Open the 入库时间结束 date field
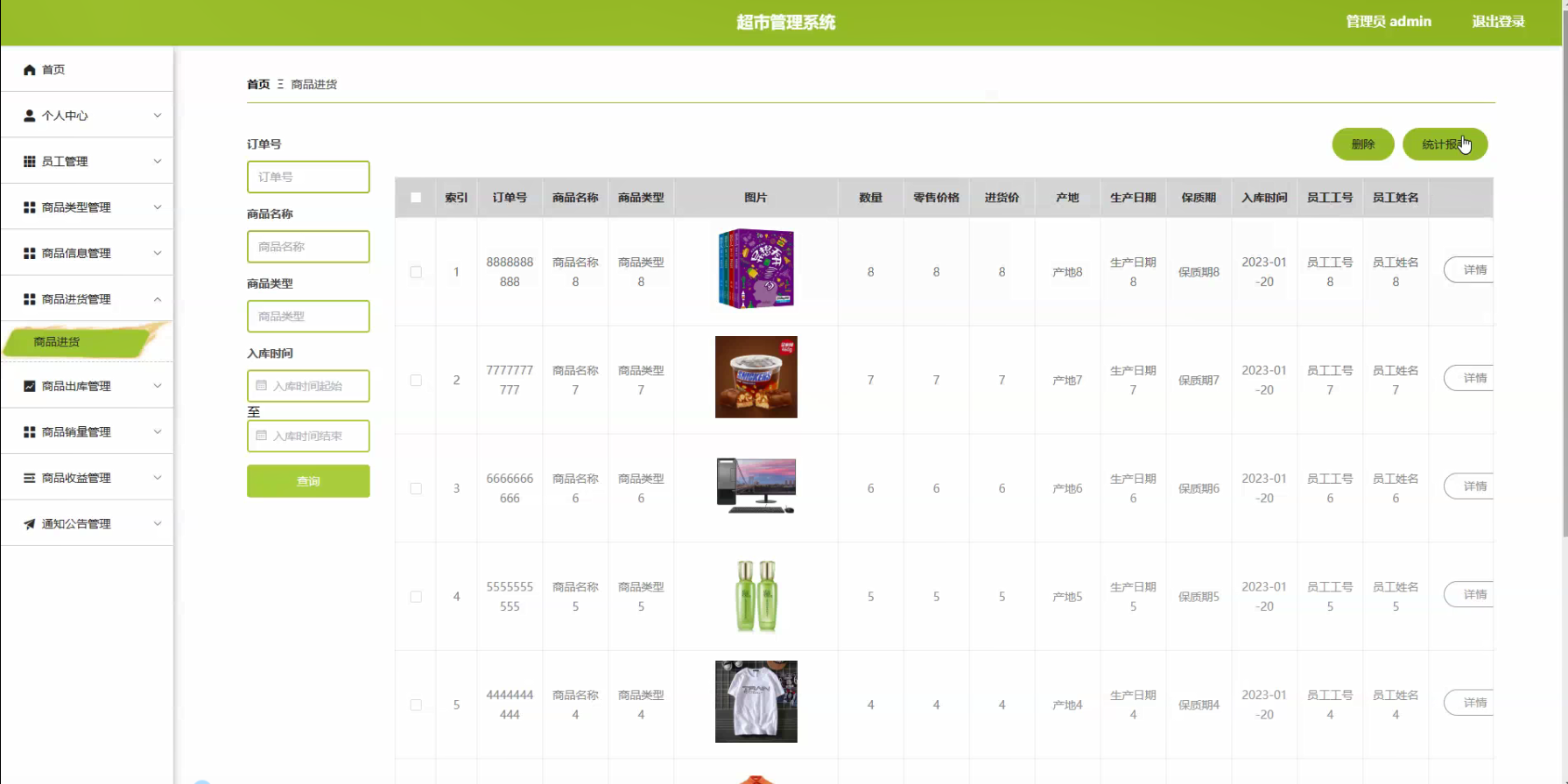Viewport: 1568px width, 784px height. 308,436
